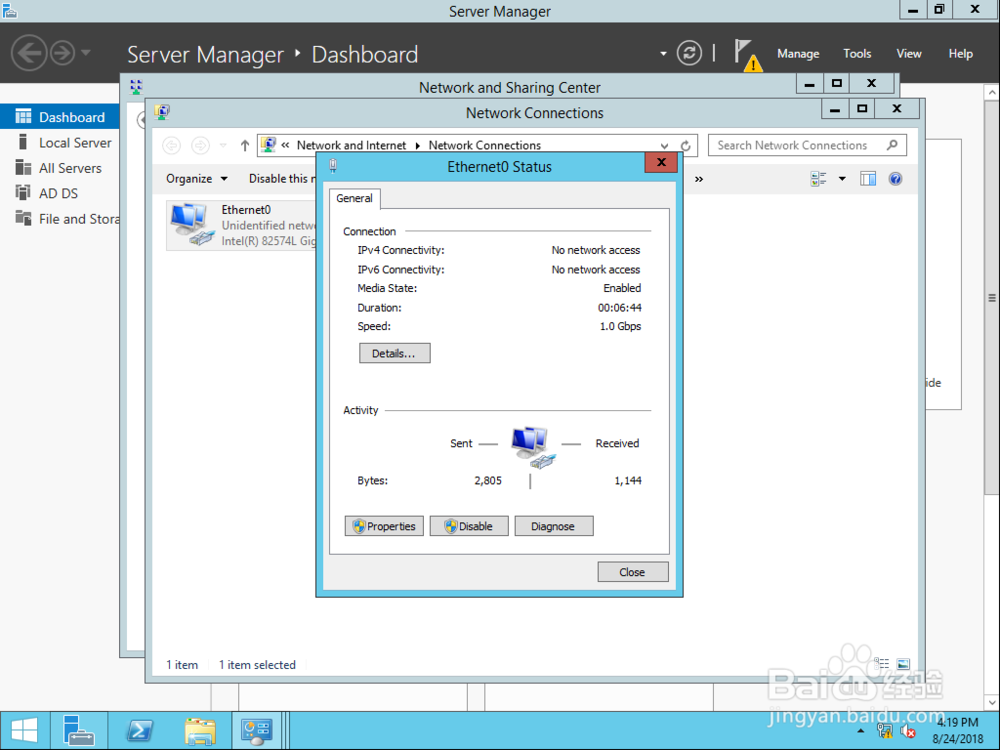Switch to large icons view in status bar

coord(903,664)
